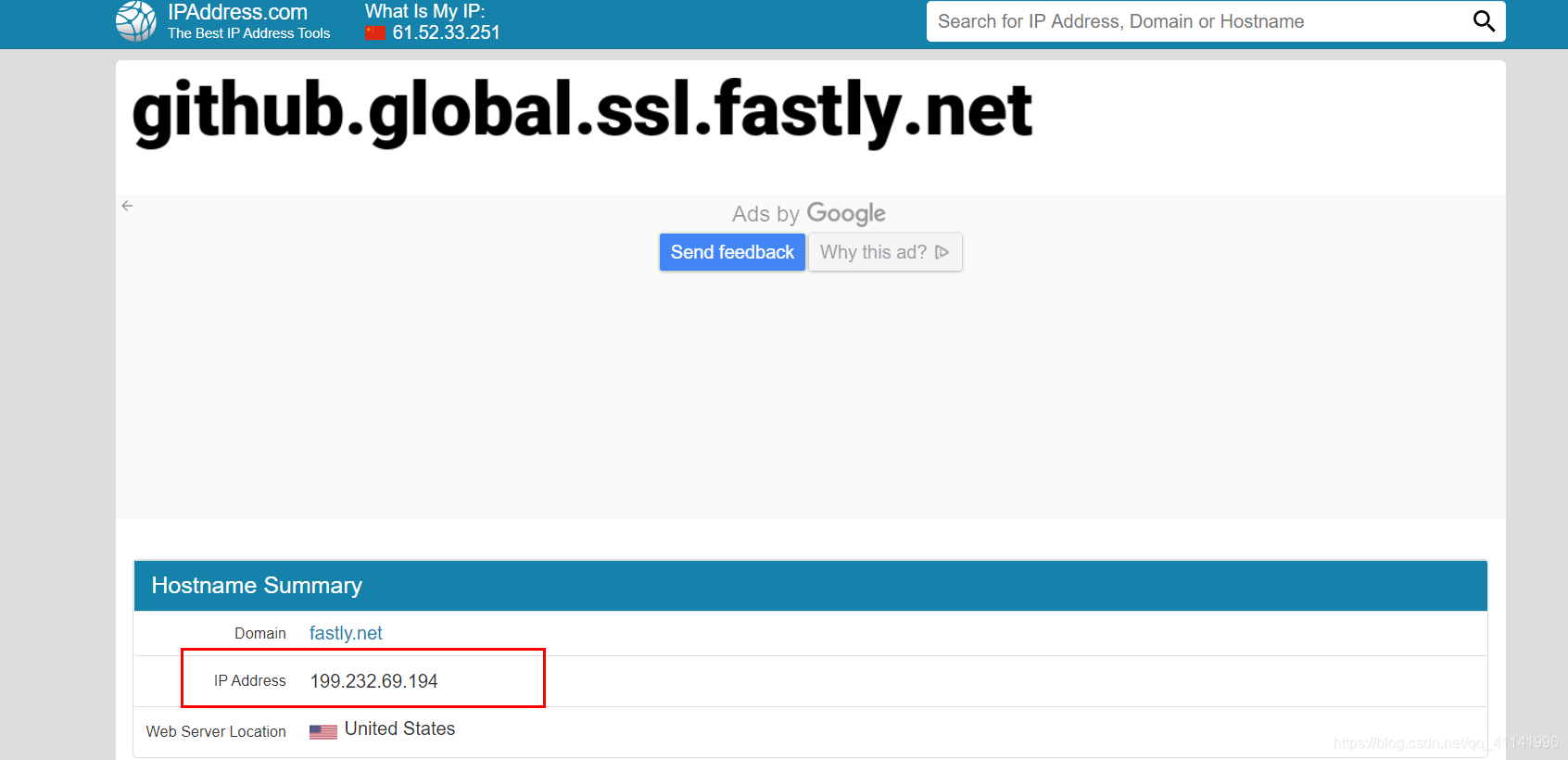Click the search magnifier icon

coord(1484,21)
